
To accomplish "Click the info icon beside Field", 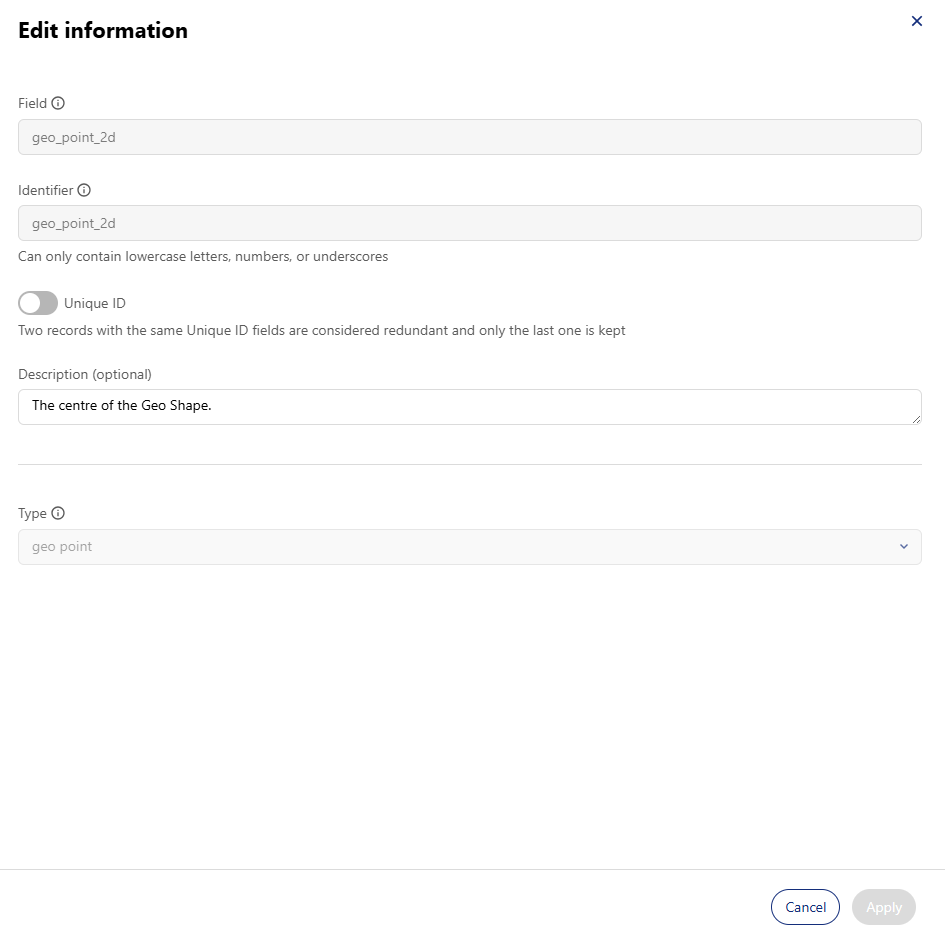I will [x=58, y=103].
